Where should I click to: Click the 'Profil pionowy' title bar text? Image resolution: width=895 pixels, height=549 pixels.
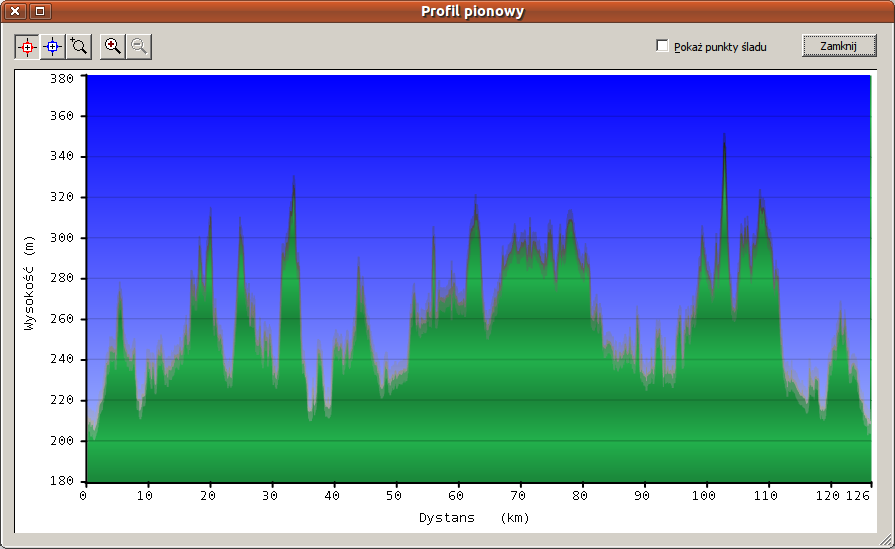click(473, 11)
